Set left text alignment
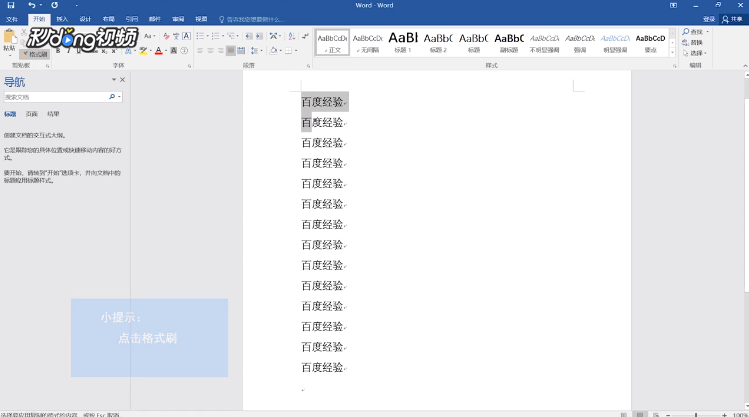749x417 pixels. (200, 51)
